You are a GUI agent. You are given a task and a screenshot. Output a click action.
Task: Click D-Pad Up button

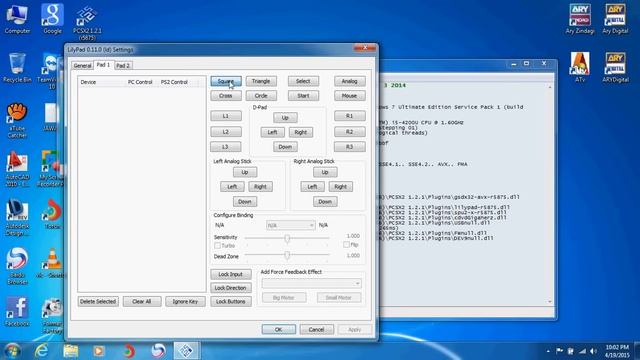point(285,118)
